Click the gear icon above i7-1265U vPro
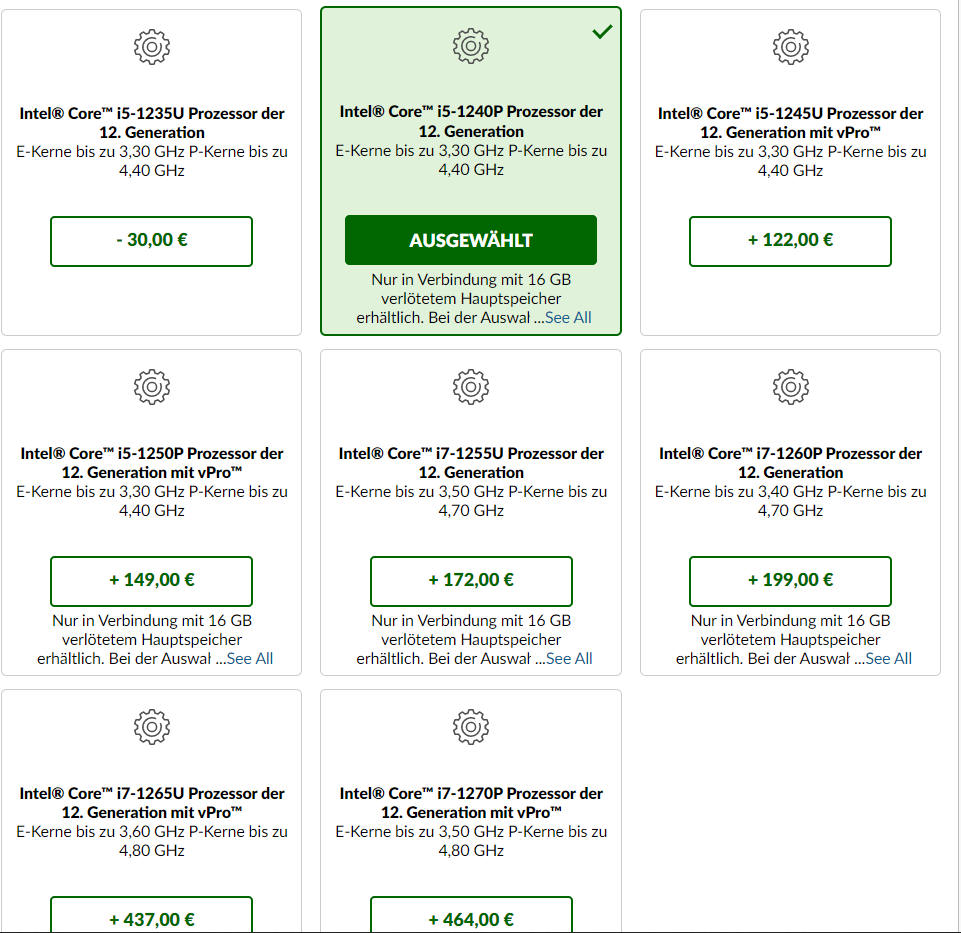 [151, 726]
